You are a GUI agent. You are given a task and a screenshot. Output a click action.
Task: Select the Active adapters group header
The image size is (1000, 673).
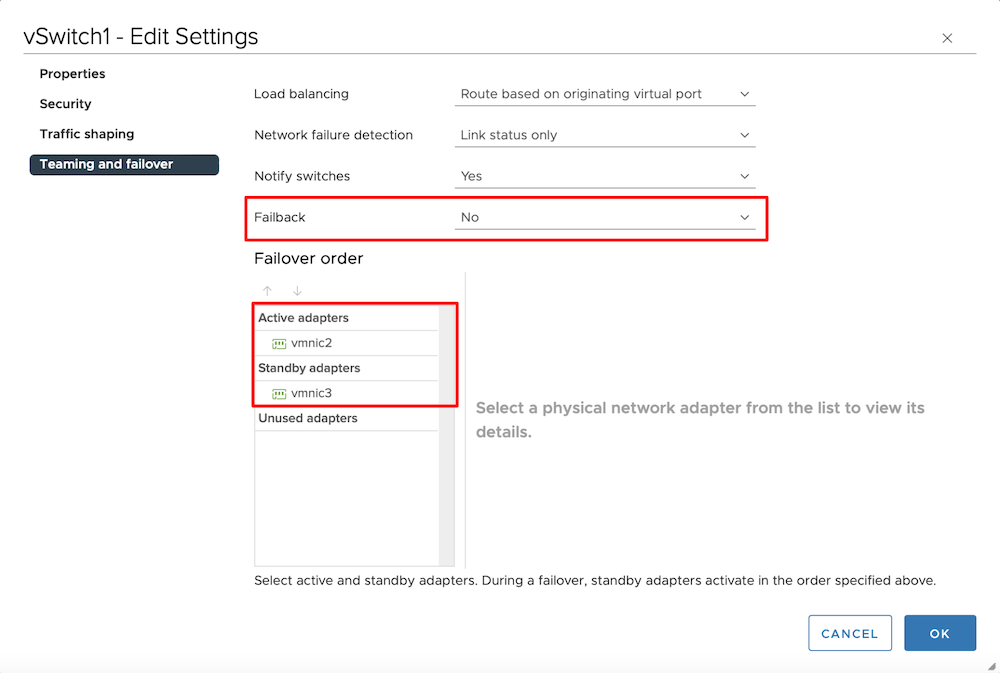[303, 318]
